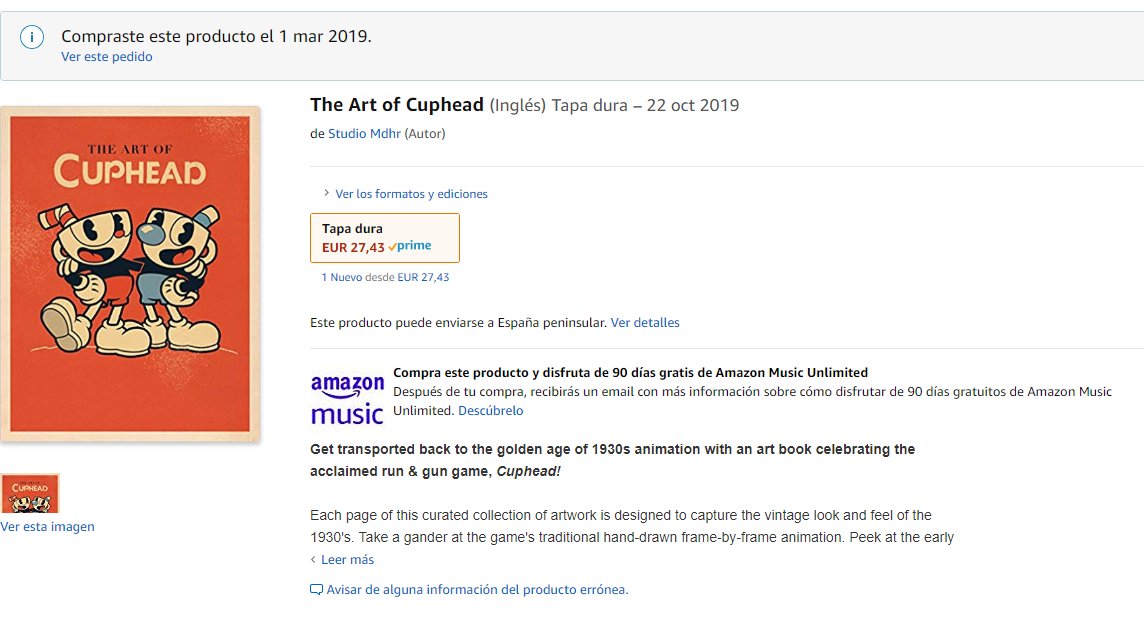Open '1 Nuevo' offers link
Screen dimensions: 1144x621
341,277
